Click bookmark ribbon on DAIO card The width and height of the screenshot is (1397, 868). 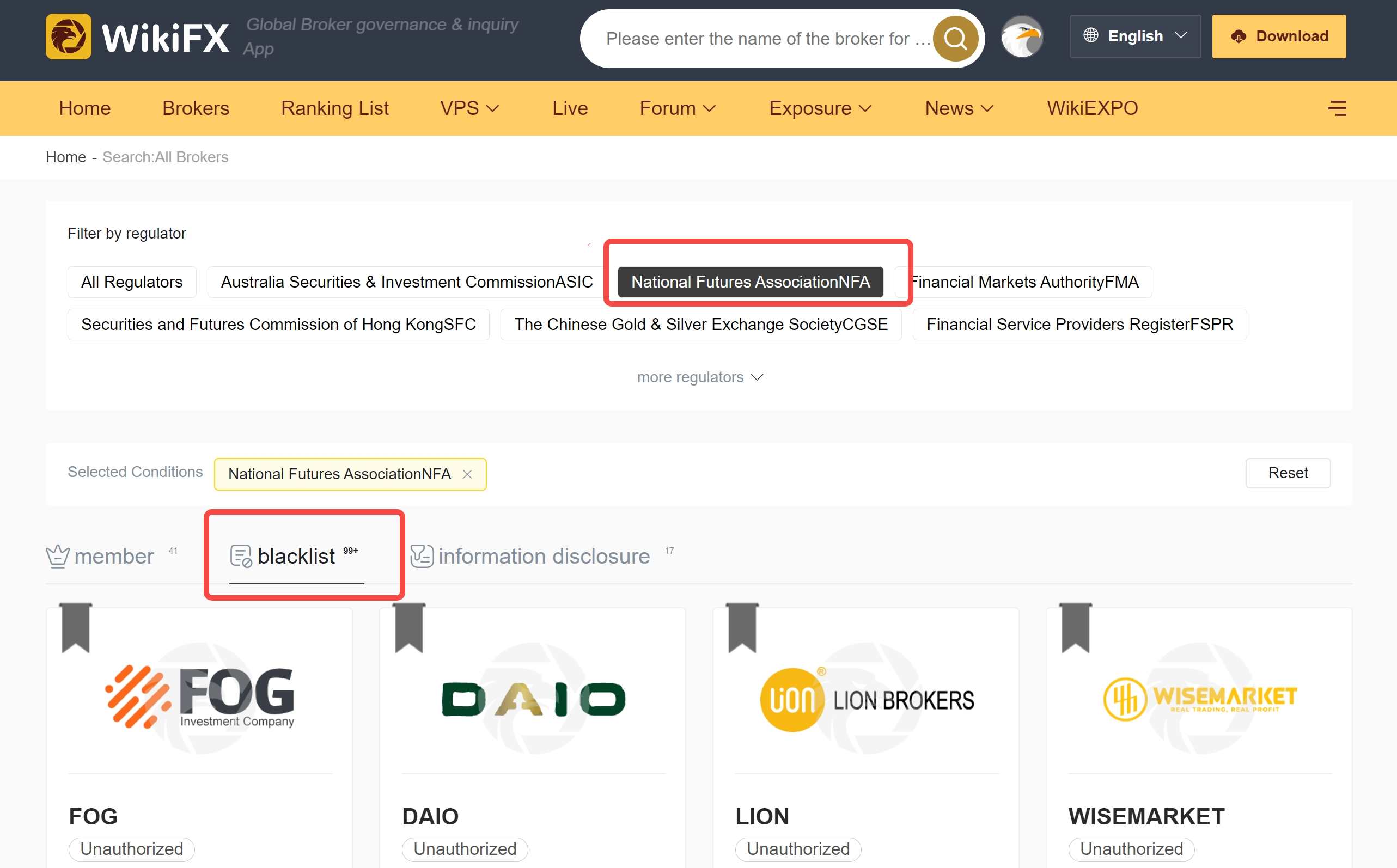point(410,628)
